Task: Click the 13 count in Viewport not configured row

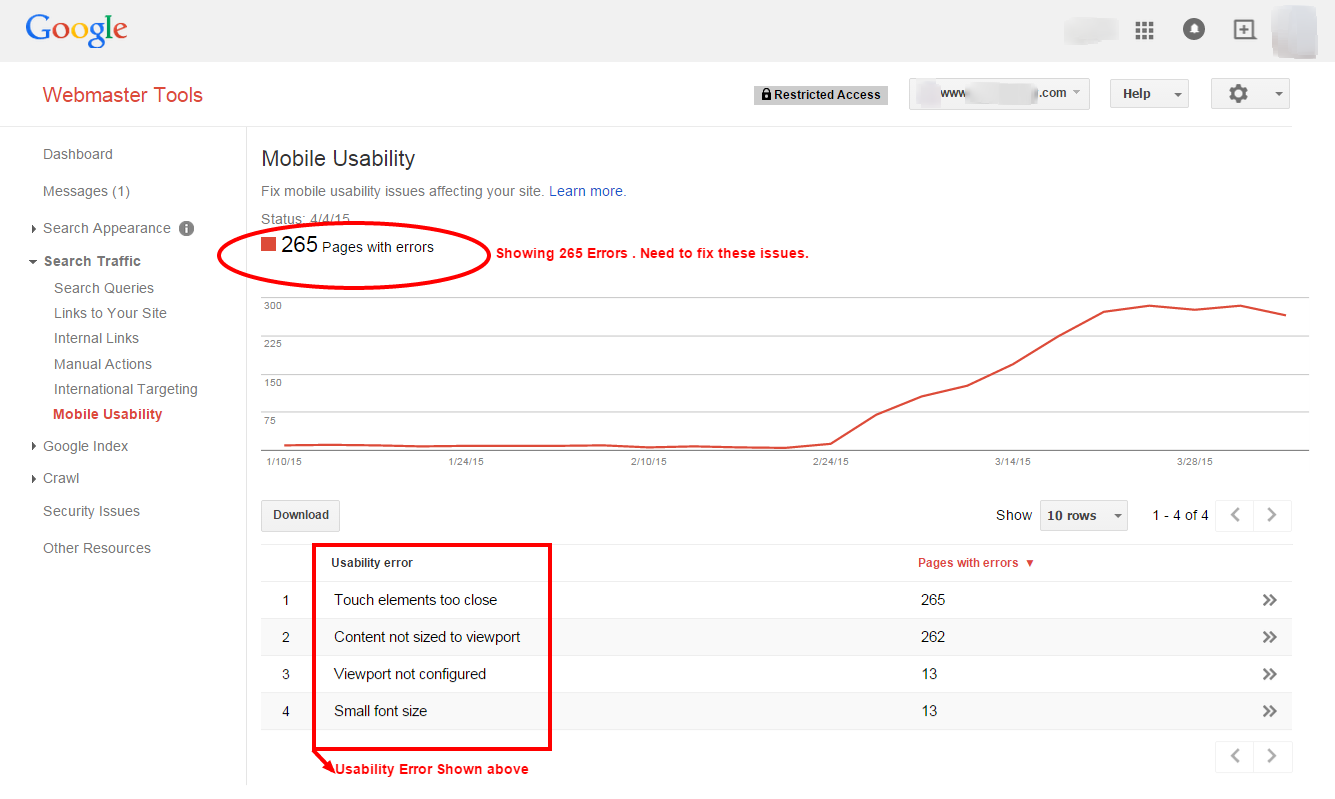Action: pos(929,674)
